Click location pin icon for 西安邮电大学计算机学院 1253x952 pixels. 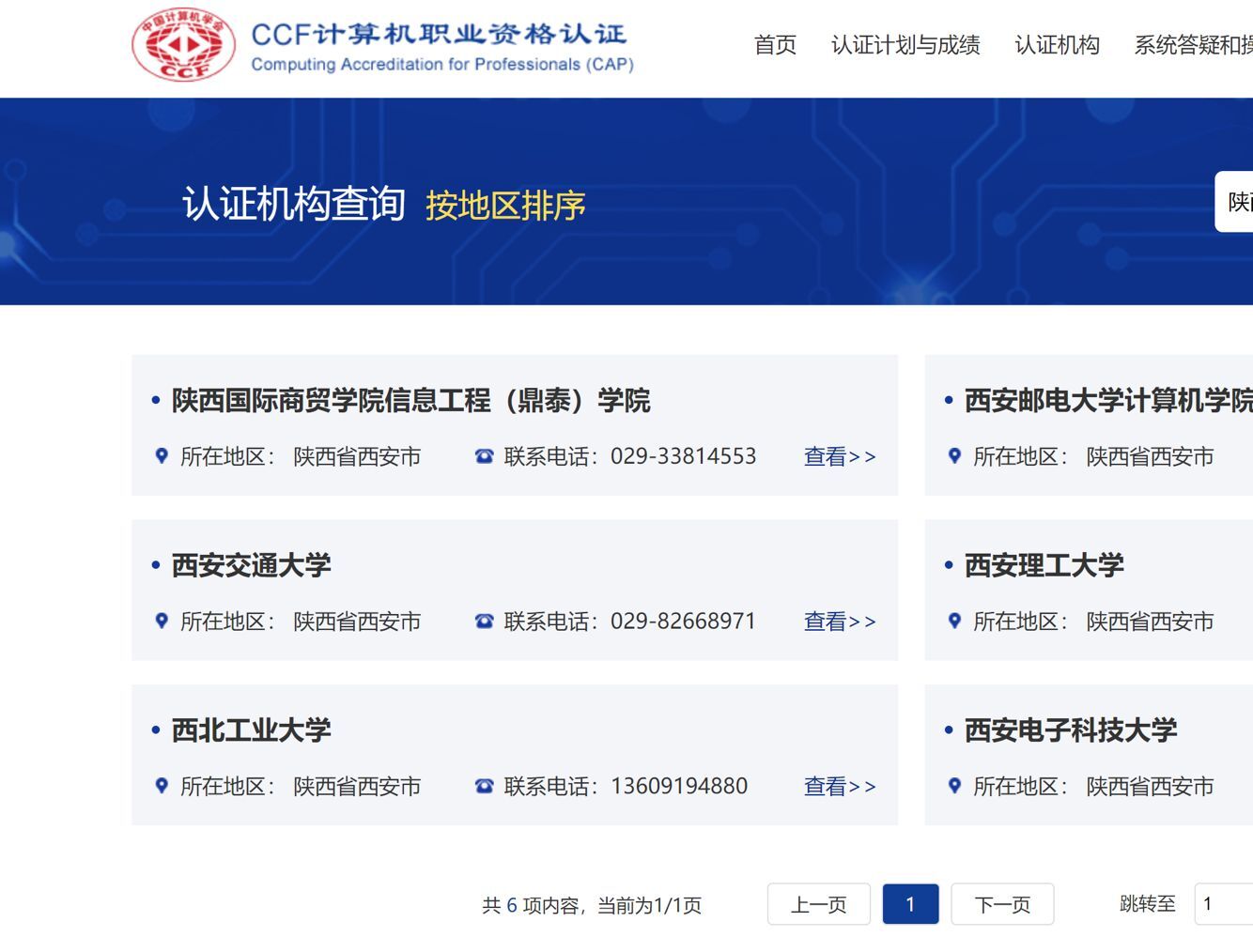[x=954, y=456]
